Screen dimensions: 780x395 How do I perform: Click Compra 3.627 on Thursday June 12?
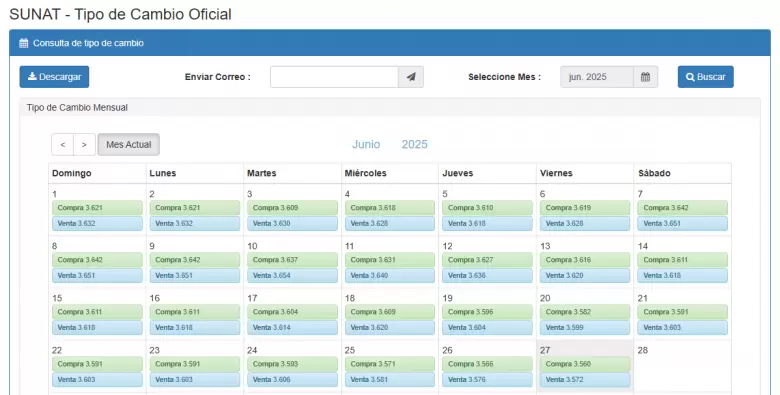coord(488,260)
